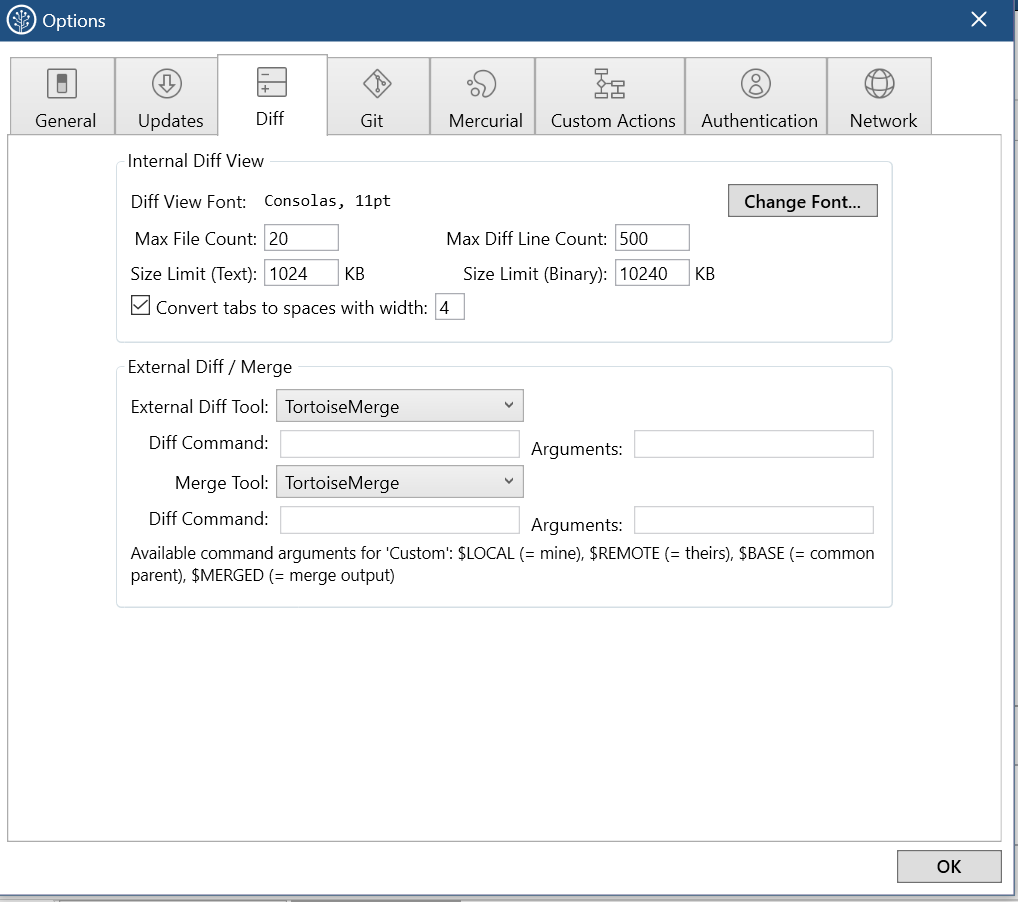
Task: Click the Authentication person icon
Action: (x=756, y=84)
